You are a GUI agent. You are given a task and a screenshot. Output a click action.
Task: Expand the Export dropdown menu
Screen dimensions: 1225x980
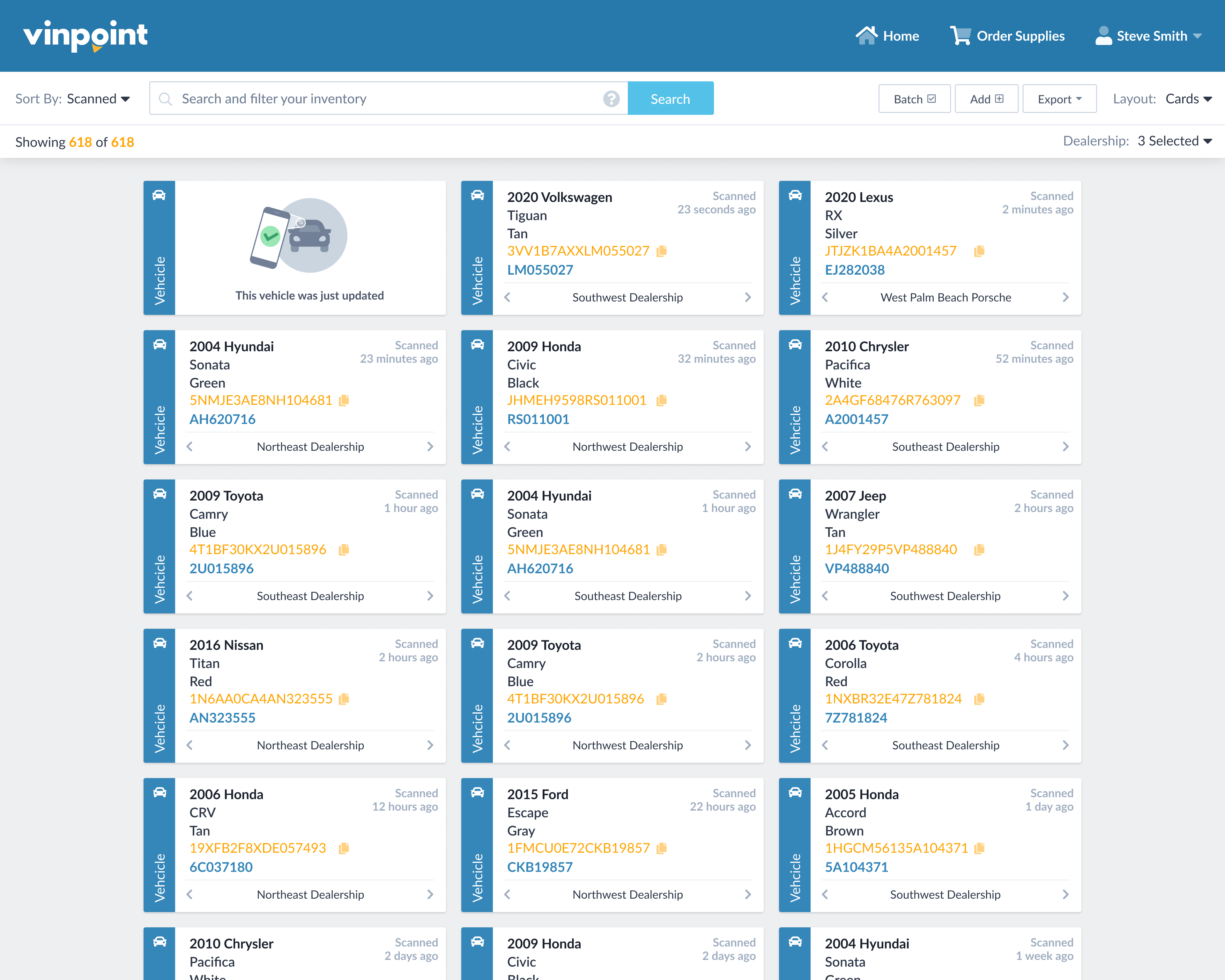pos(1059,99)
